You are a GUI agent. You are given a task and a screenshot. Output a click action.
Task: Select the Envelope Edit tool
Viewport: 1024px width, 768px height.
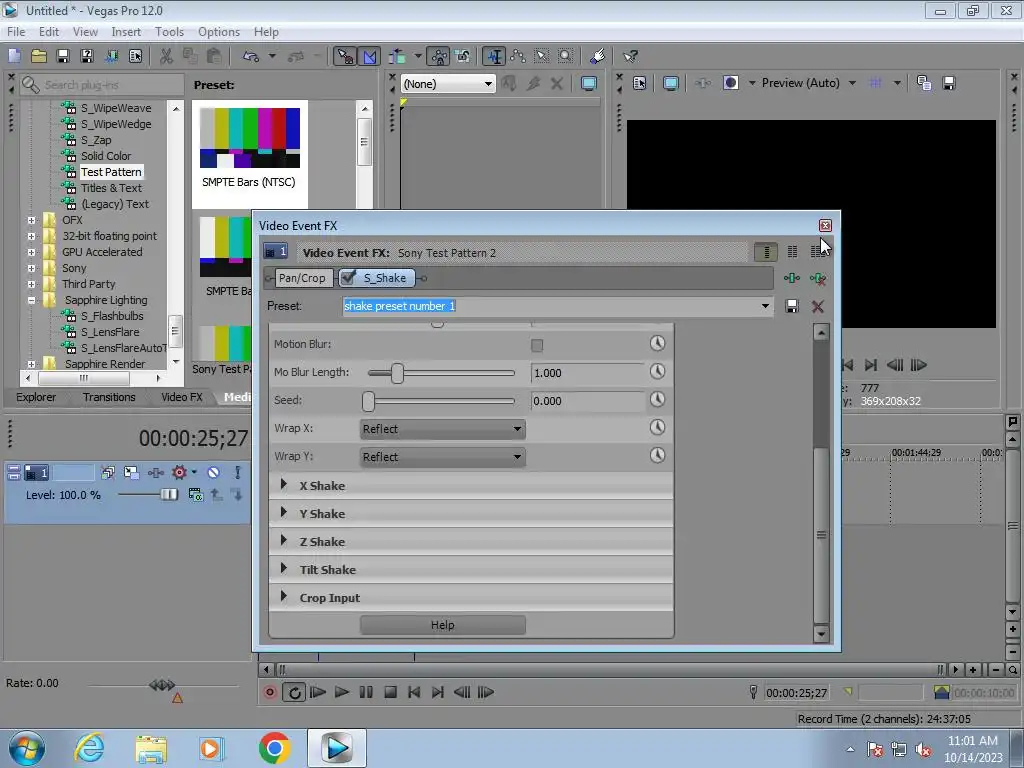tap(518, 56)
